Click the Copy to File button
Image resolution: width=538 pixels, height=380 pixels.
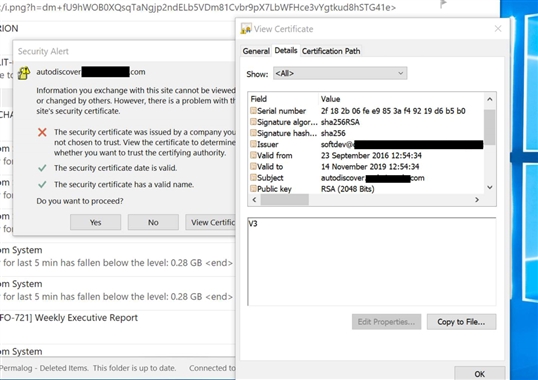(461, 322)
